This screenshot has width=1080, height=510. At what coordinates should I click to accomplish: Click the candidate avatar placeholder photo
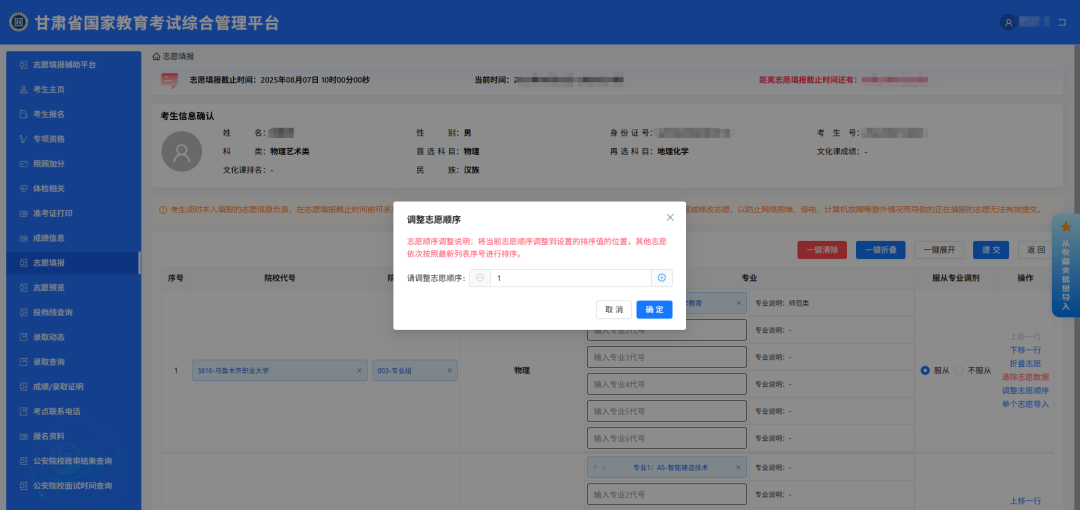pos(182,152)
